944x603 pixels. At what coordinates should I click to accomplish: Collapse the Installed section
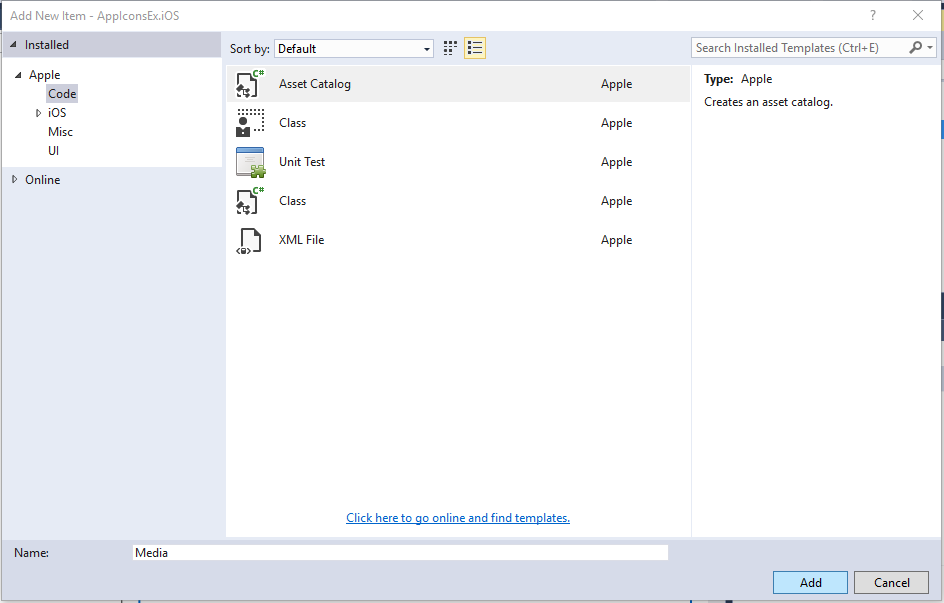click(13, 45)
